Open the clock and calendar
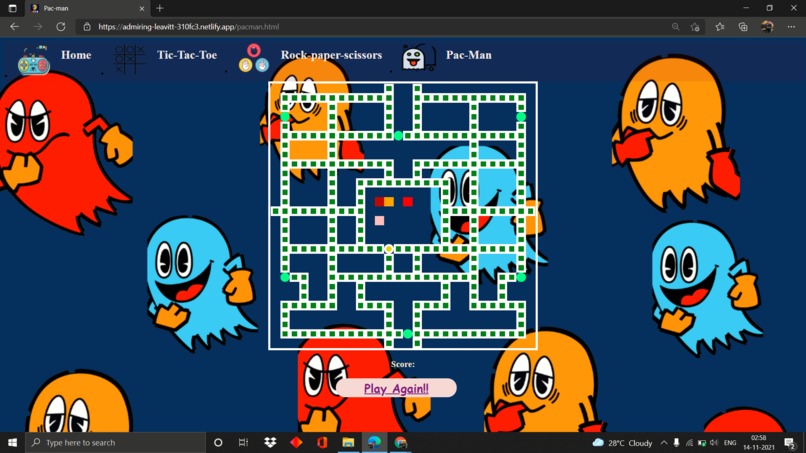This screenshot has height=453, width=806. click(x=759, y=443)
